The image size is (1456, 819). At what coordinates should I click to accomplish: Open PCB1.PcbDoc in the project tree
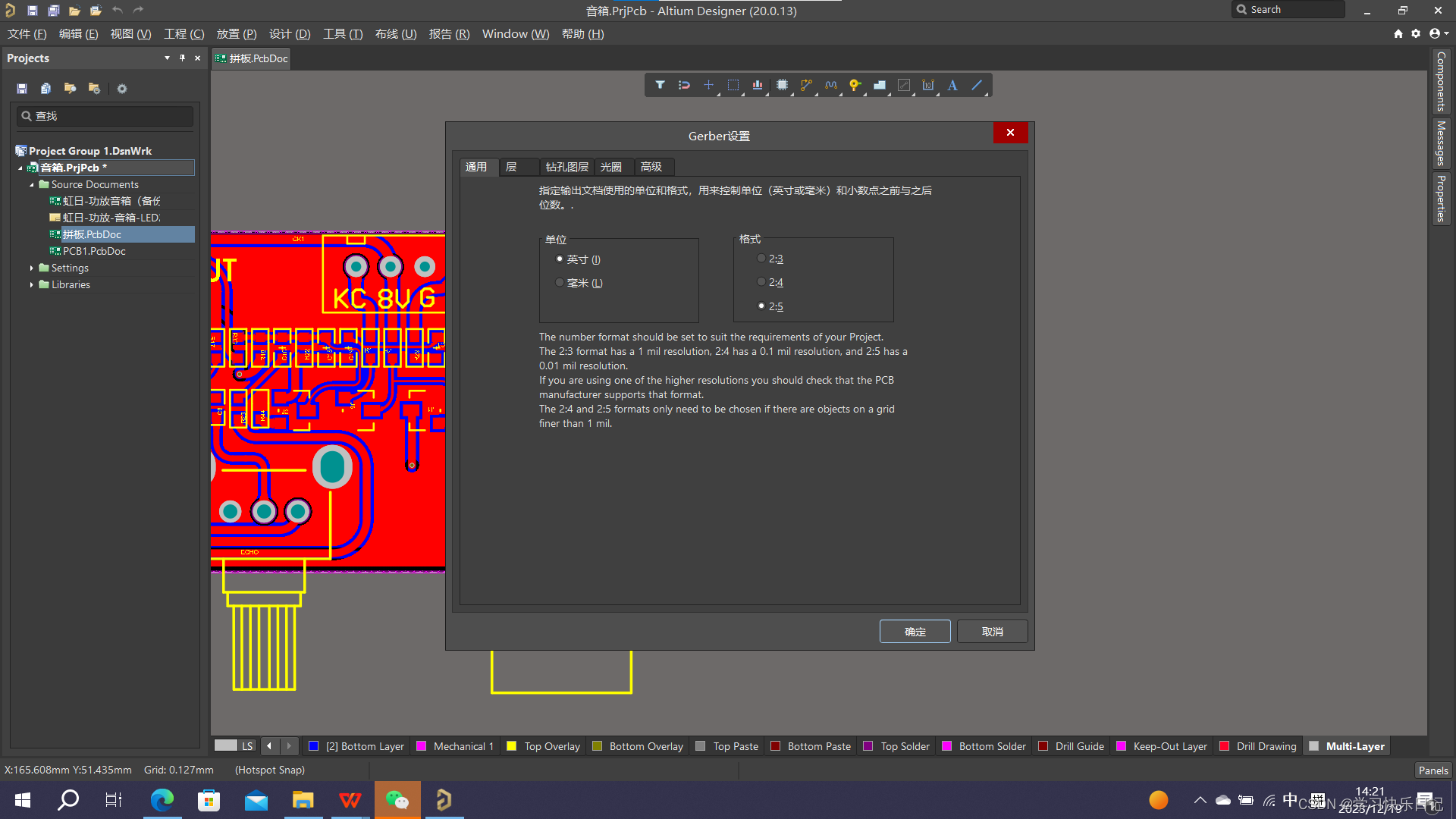(x=94, y=251)
